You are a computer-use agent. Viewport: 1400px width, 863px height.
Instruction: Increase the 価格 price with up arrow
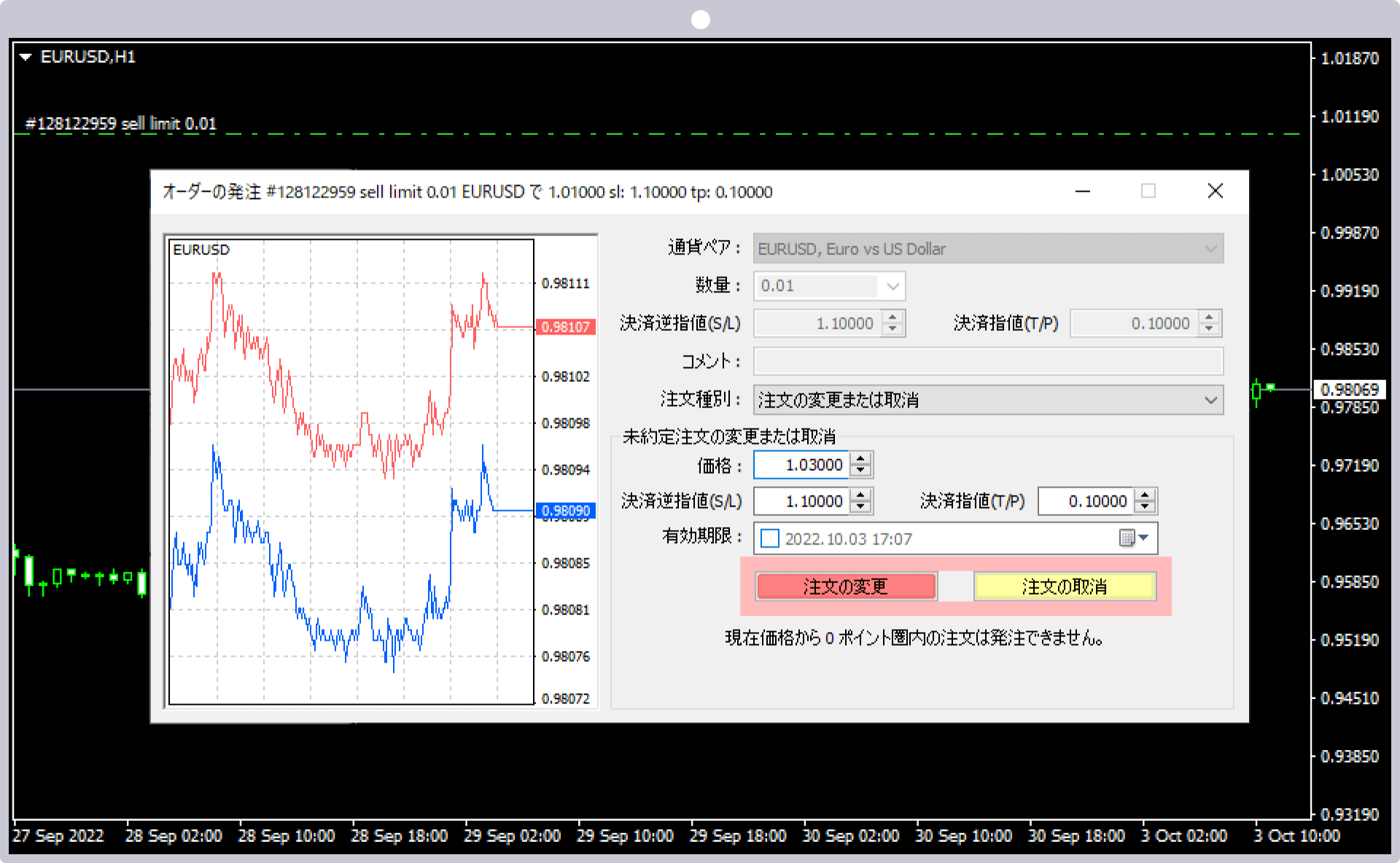[x=861, y=458]
